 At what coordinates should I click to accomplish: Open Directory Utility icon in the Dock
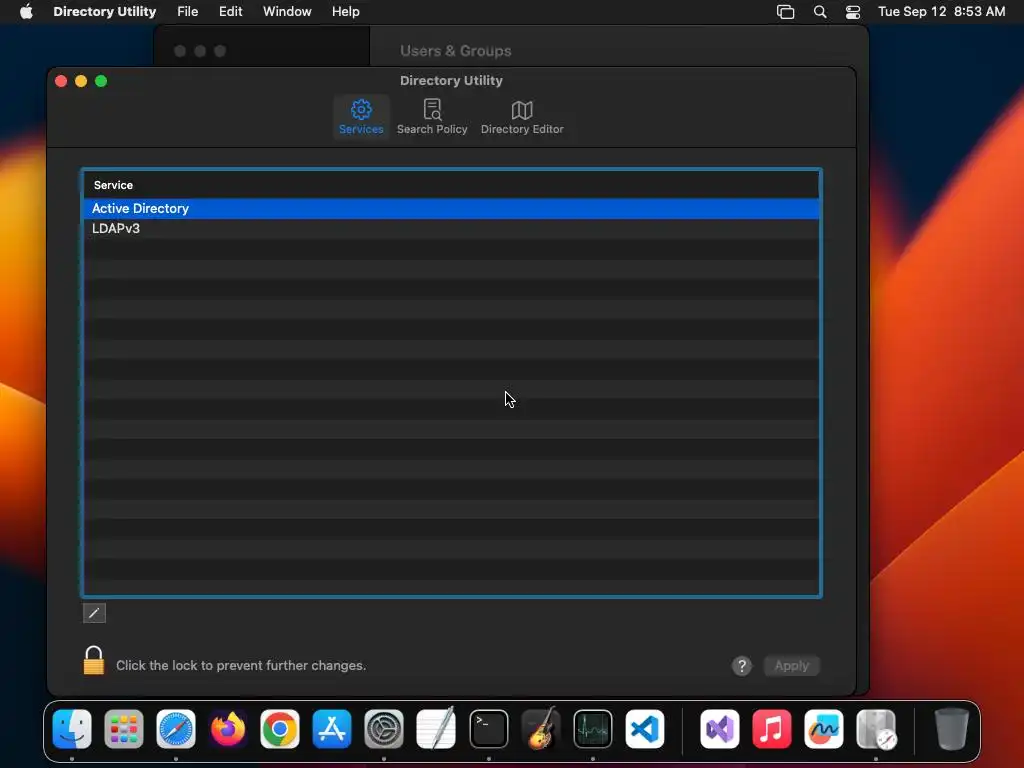[x=876, y=728]
